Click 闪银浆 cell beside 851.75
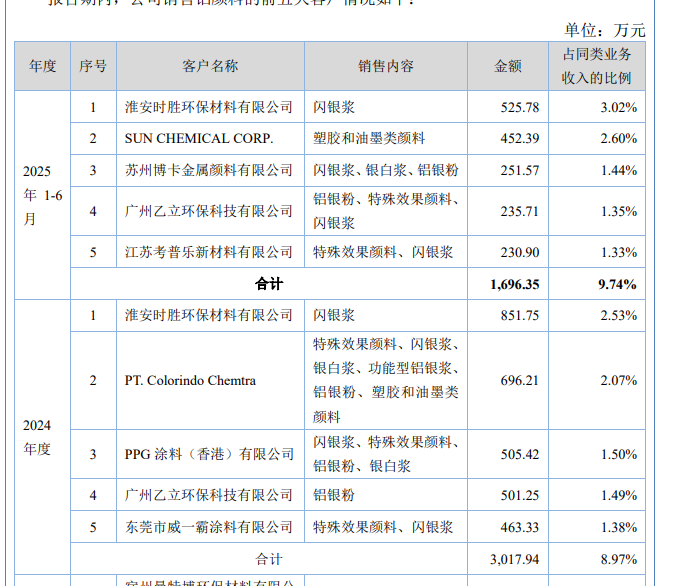This screenshot has height=586, width=684. pyautogui.click(x=386, y=315)
